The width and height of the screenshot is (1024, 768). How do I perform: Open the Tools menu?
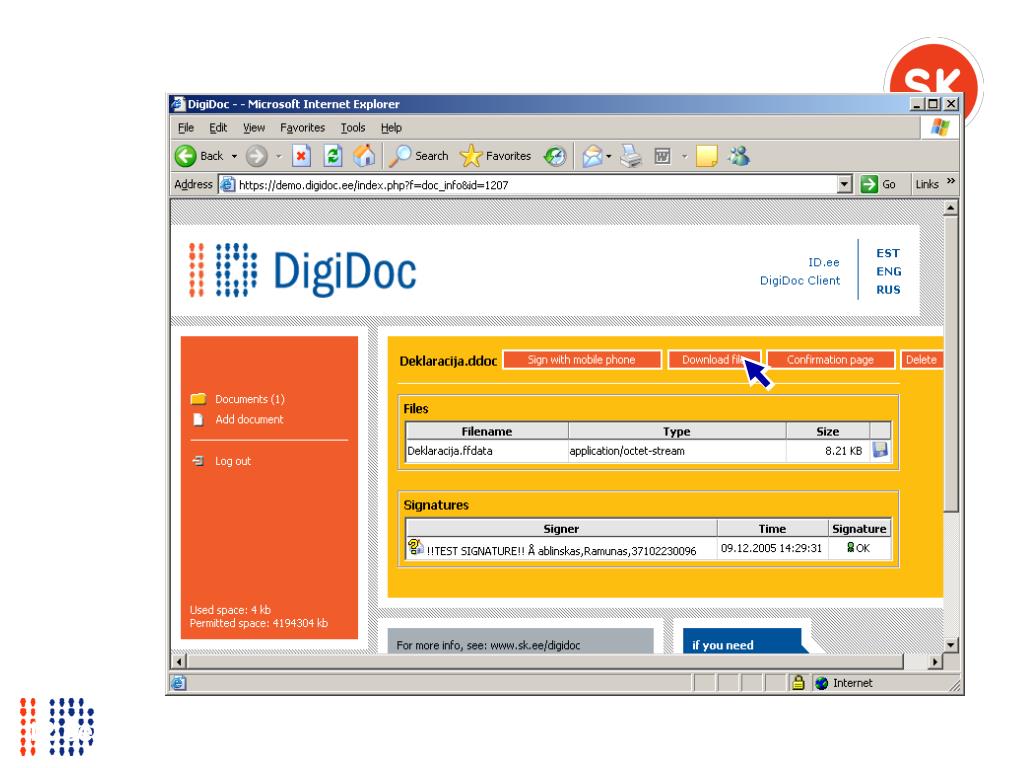click(x=353, y=128)
